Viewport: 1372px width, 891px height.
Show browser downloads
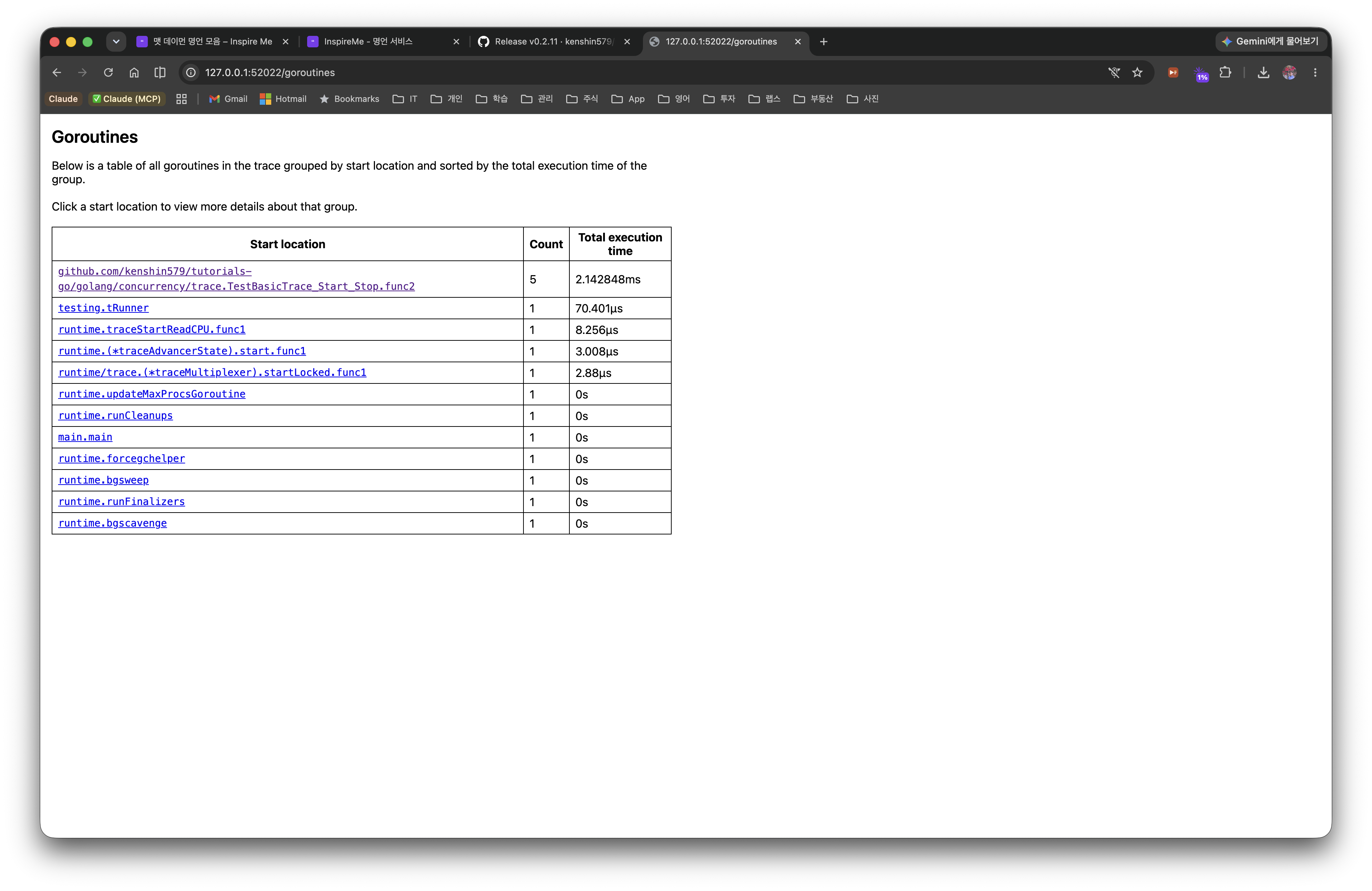pos(1263,72)
